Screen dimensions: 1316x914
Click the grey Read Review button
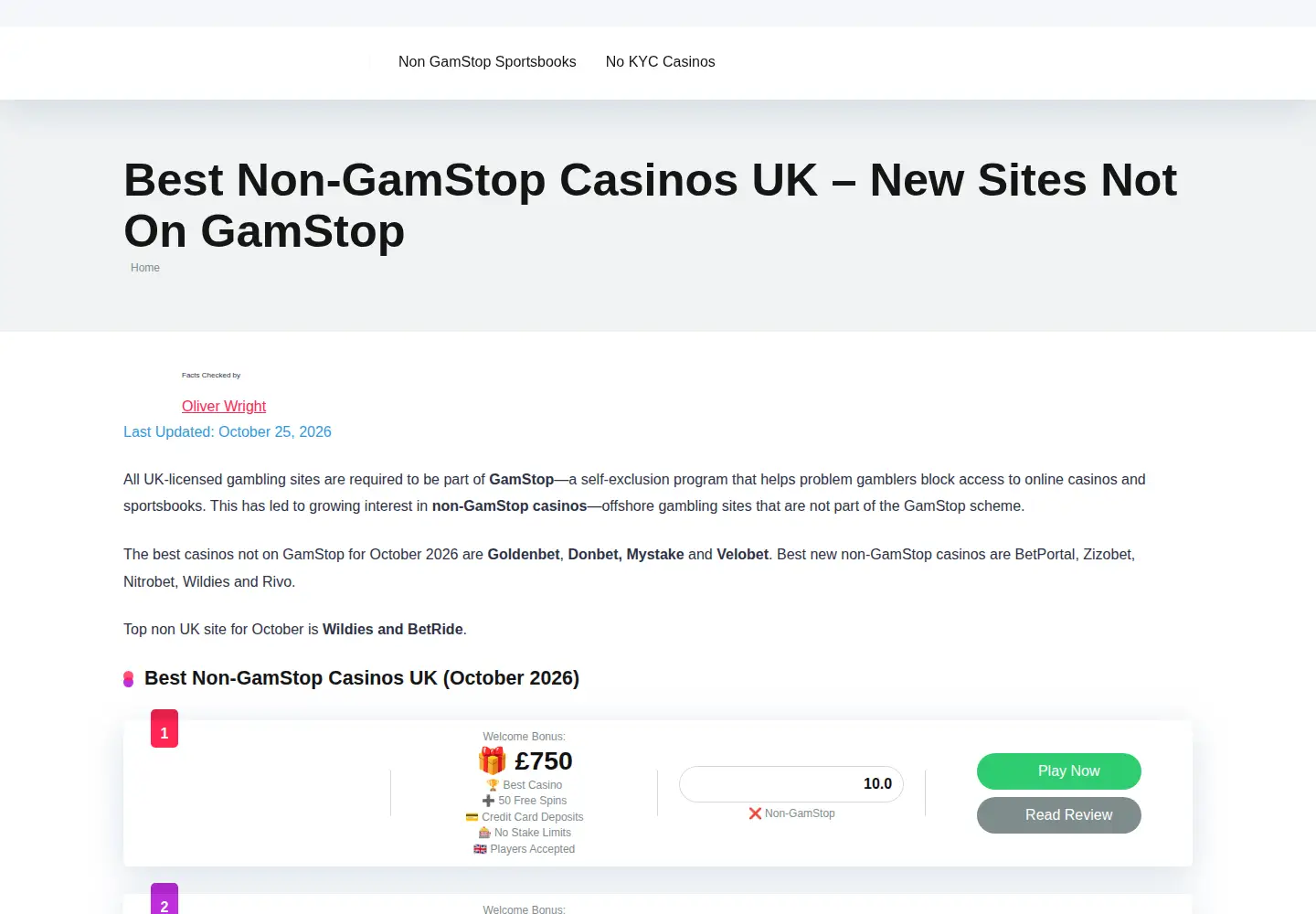[1059, 815]
